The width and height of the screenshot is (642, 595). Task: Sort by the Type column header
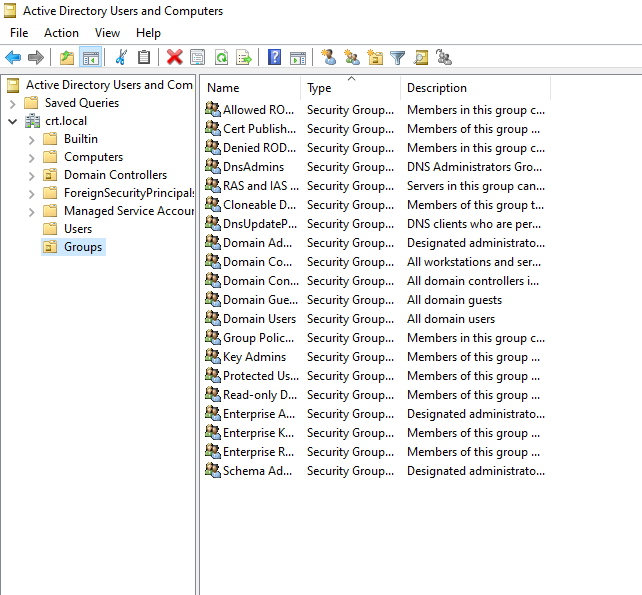click(351, 88)
